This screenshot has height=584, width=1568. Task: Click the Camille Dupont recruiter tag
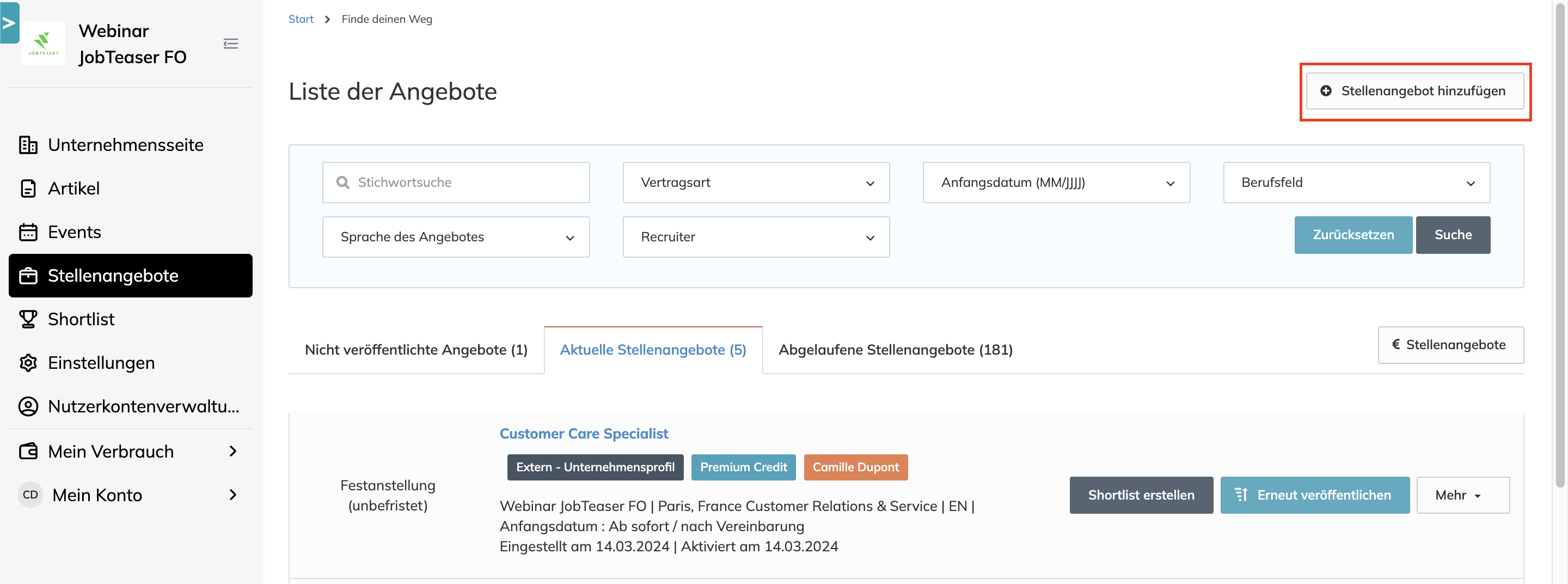coord(856,467)
